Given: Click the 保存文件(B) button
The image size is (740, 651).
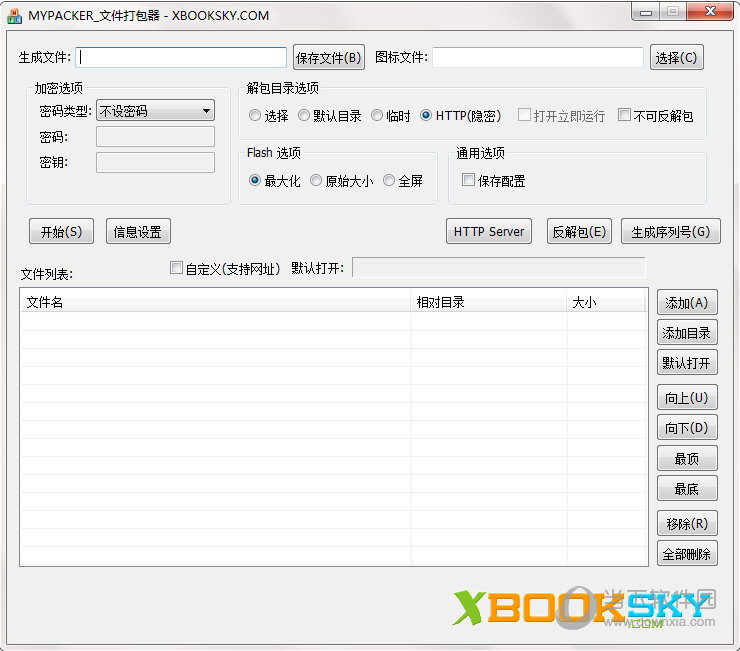Looking at the screenshot, I should point(328,57).
